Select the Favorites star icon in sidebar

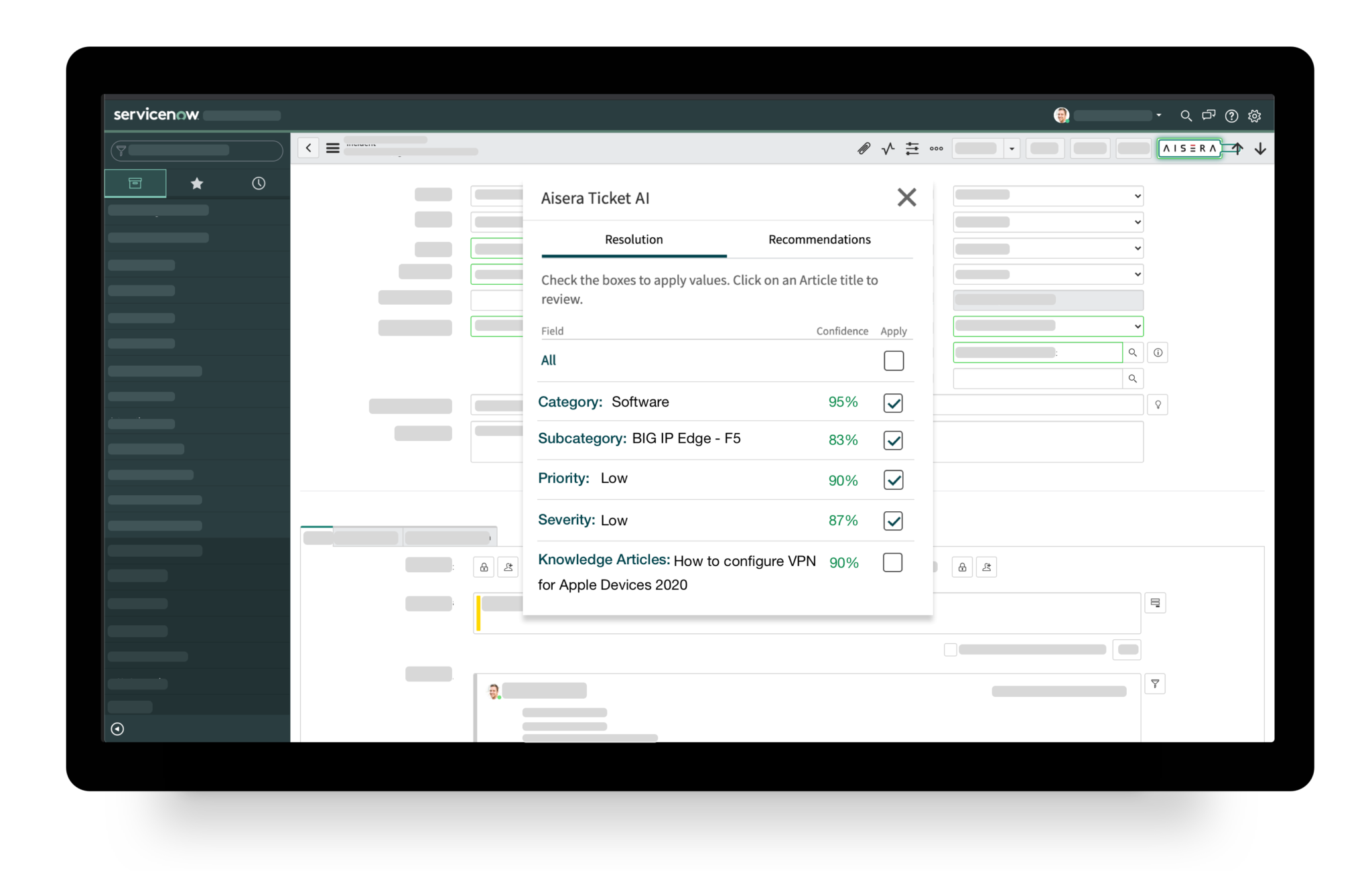pyautogui.click(x=197, y=183)
